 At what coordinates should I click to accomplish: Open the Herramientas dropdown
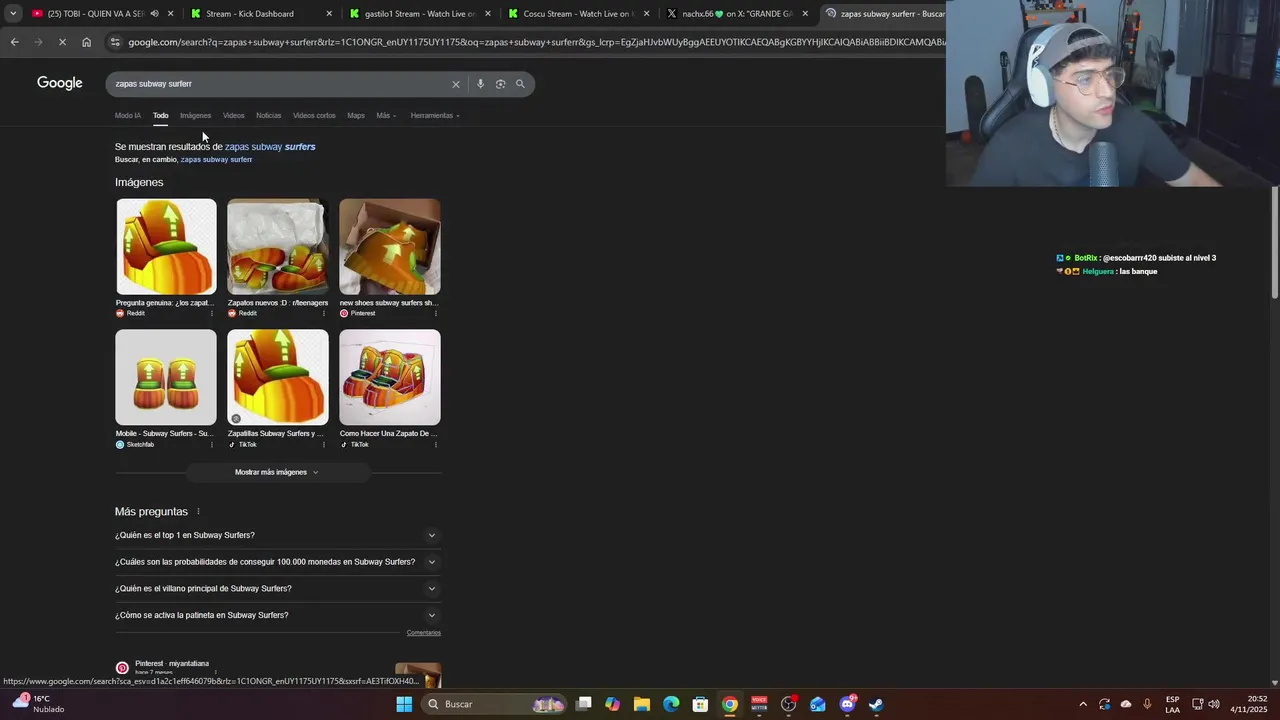click(x=435, y=115)
